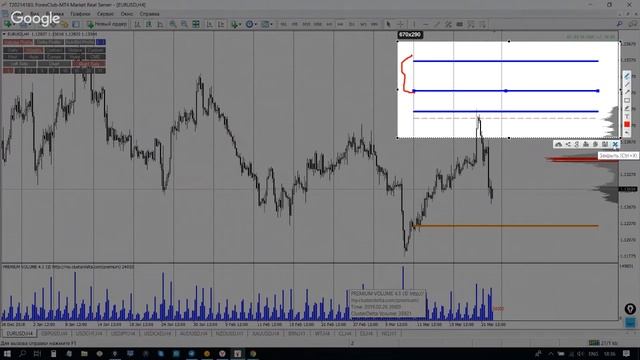Select the Lightshot marker highlighter tool

[x=627, y=109]
